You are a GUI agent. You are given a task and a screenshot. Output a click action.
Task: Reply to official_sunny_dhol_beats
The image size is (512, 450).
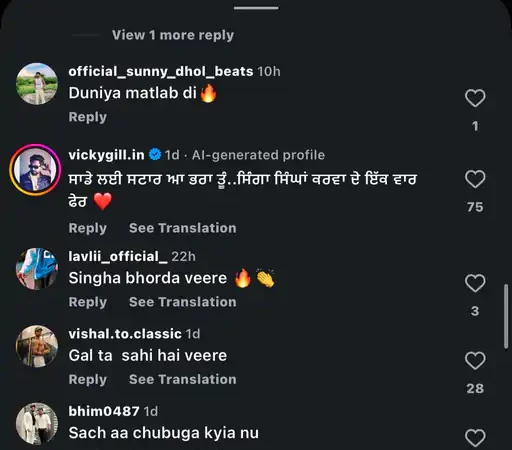click(x=88, y=117)
